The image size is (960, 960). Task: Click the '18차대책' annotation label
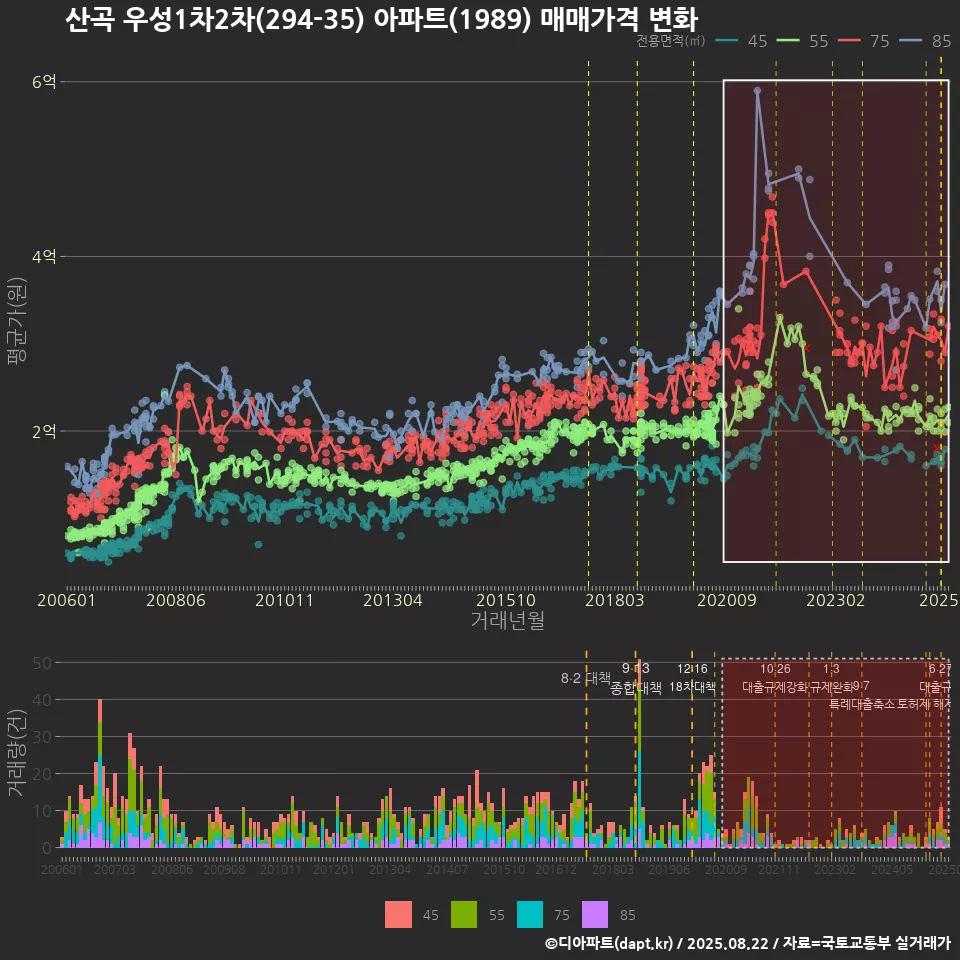(x=692, y=687)
